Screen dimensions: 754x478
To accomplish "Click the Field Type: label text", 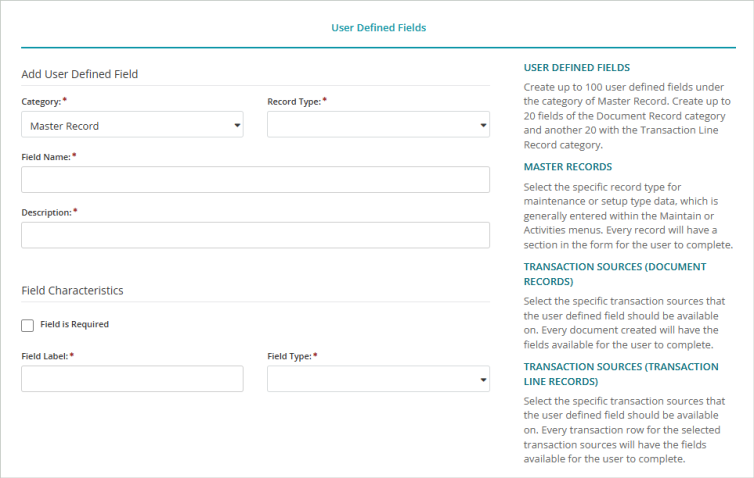I will pyautogui.click(x=289, y=356).
